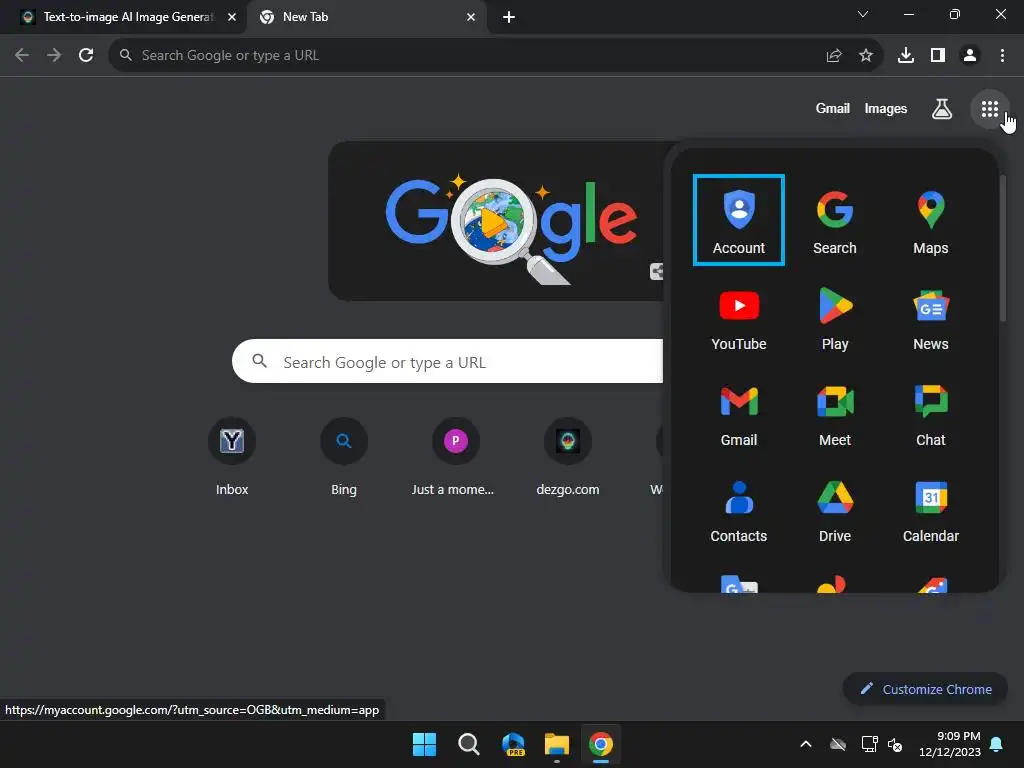Reload the current page
1024x768 pixels.
point(86,56)
